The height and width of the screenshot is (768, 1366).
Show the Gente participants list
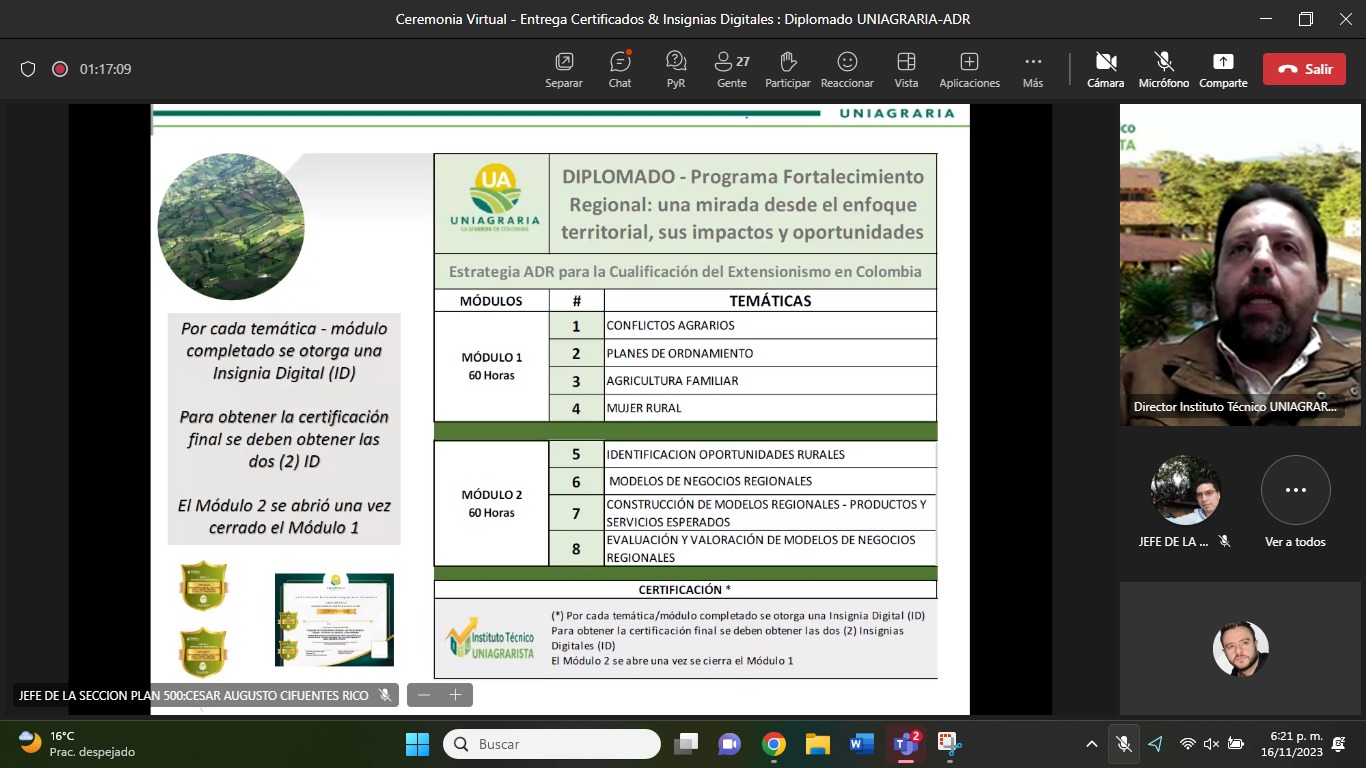732,69
